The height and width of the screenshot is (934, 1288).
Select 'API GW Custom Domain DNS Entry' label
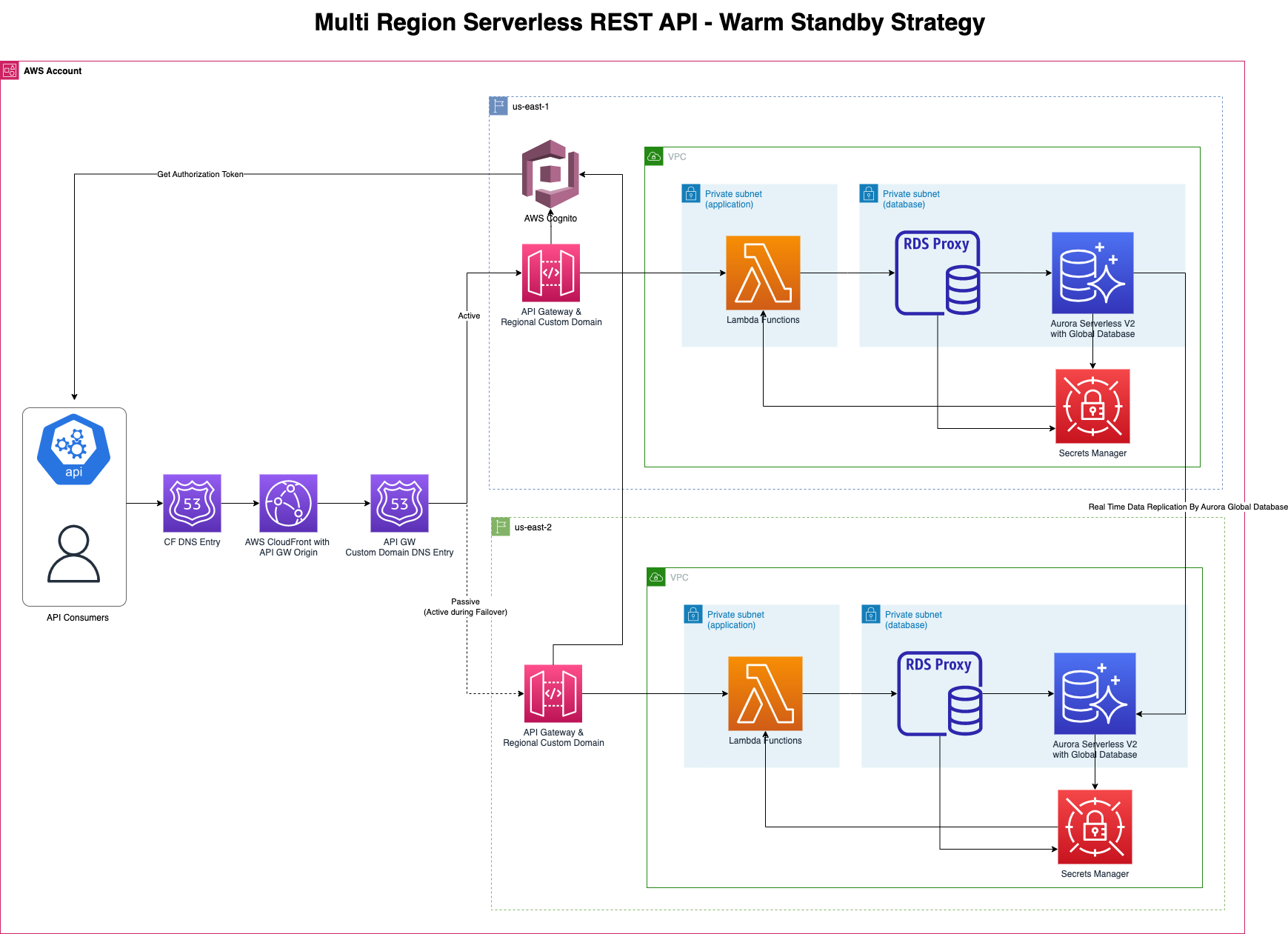[x=399, y=547]
